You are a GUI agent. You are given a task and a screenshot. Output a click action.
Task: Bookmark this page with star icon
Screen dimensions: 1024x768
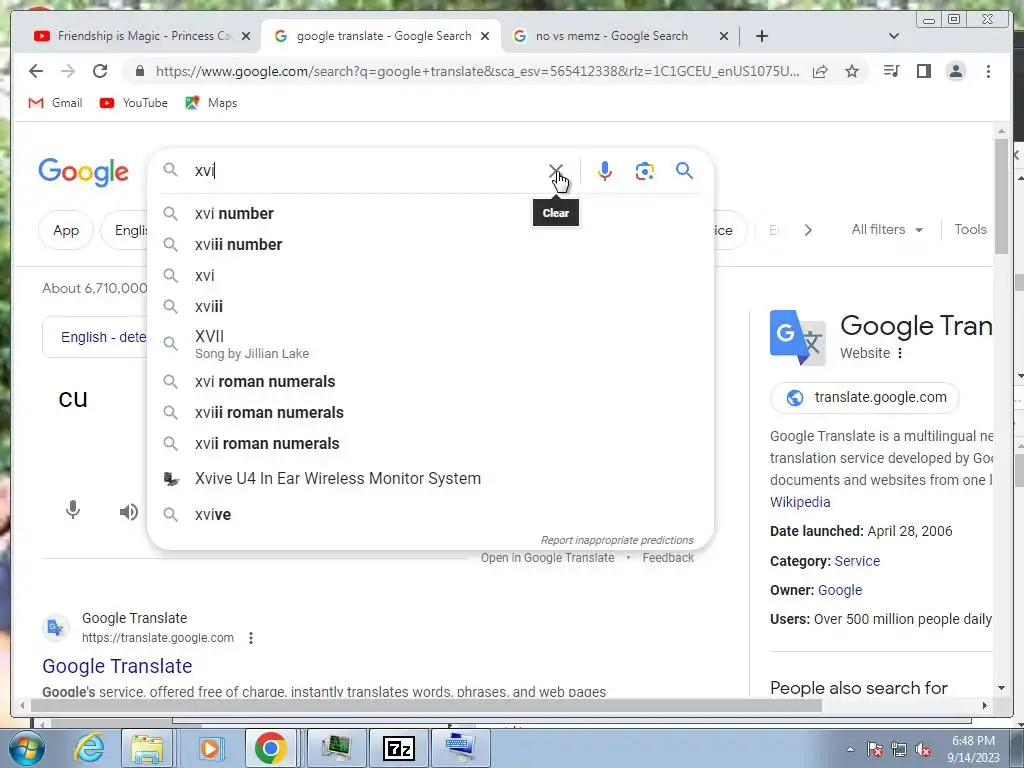[852, 71]
